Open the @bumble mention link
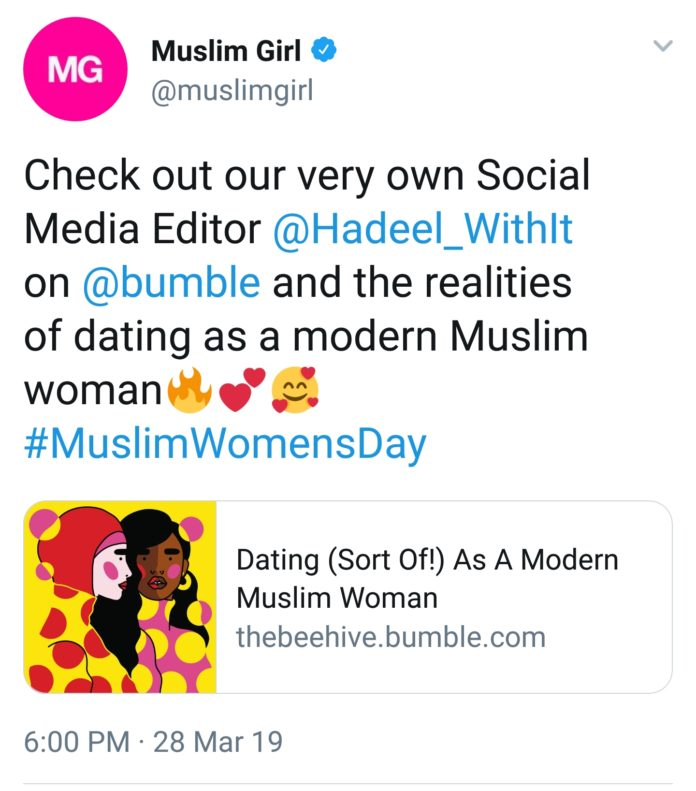 (x=171, y=282)
